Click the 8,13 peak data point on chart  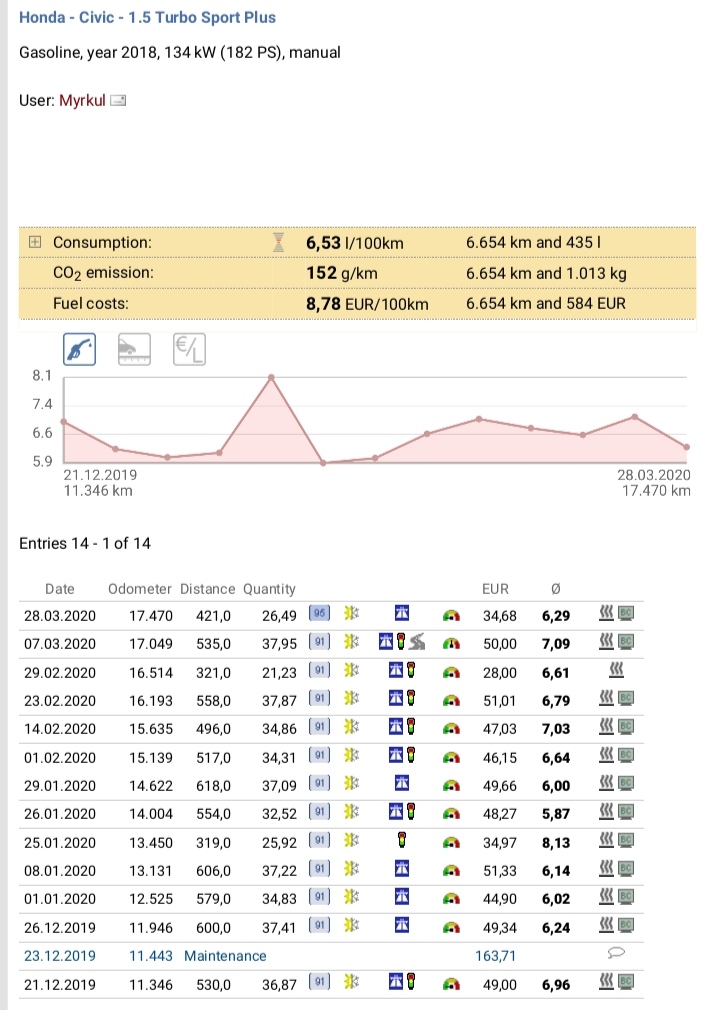coord(271,377)
